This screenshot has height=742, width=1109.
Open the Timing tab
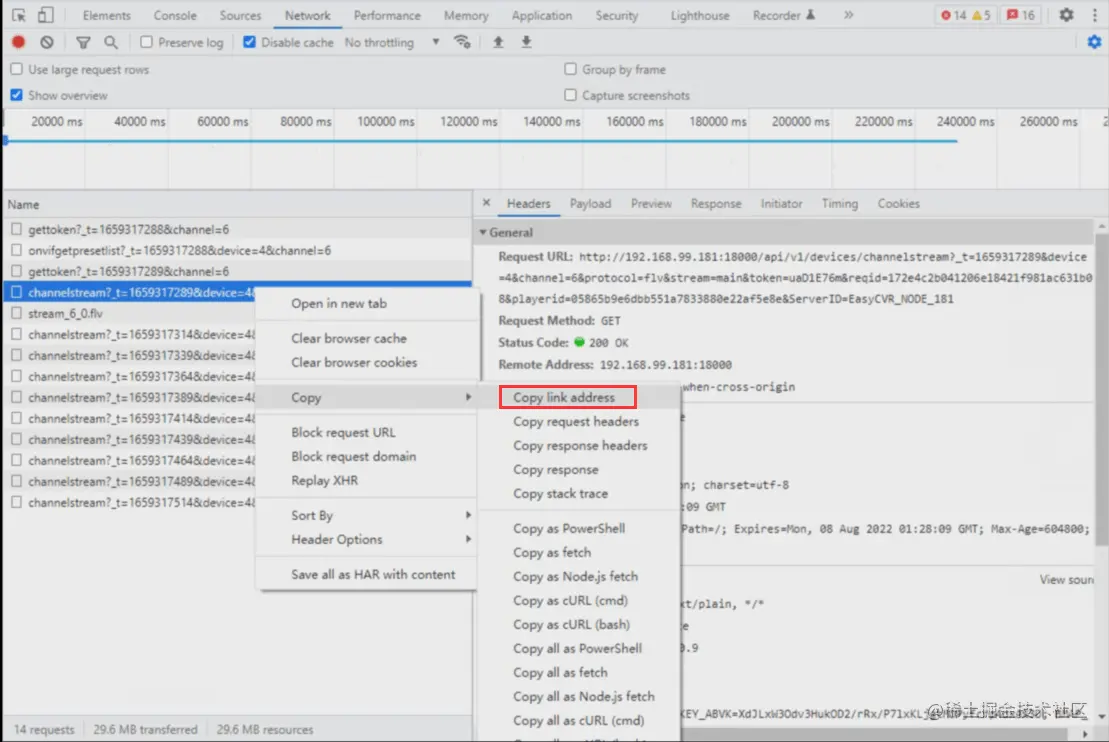click(x=840, y=204)
